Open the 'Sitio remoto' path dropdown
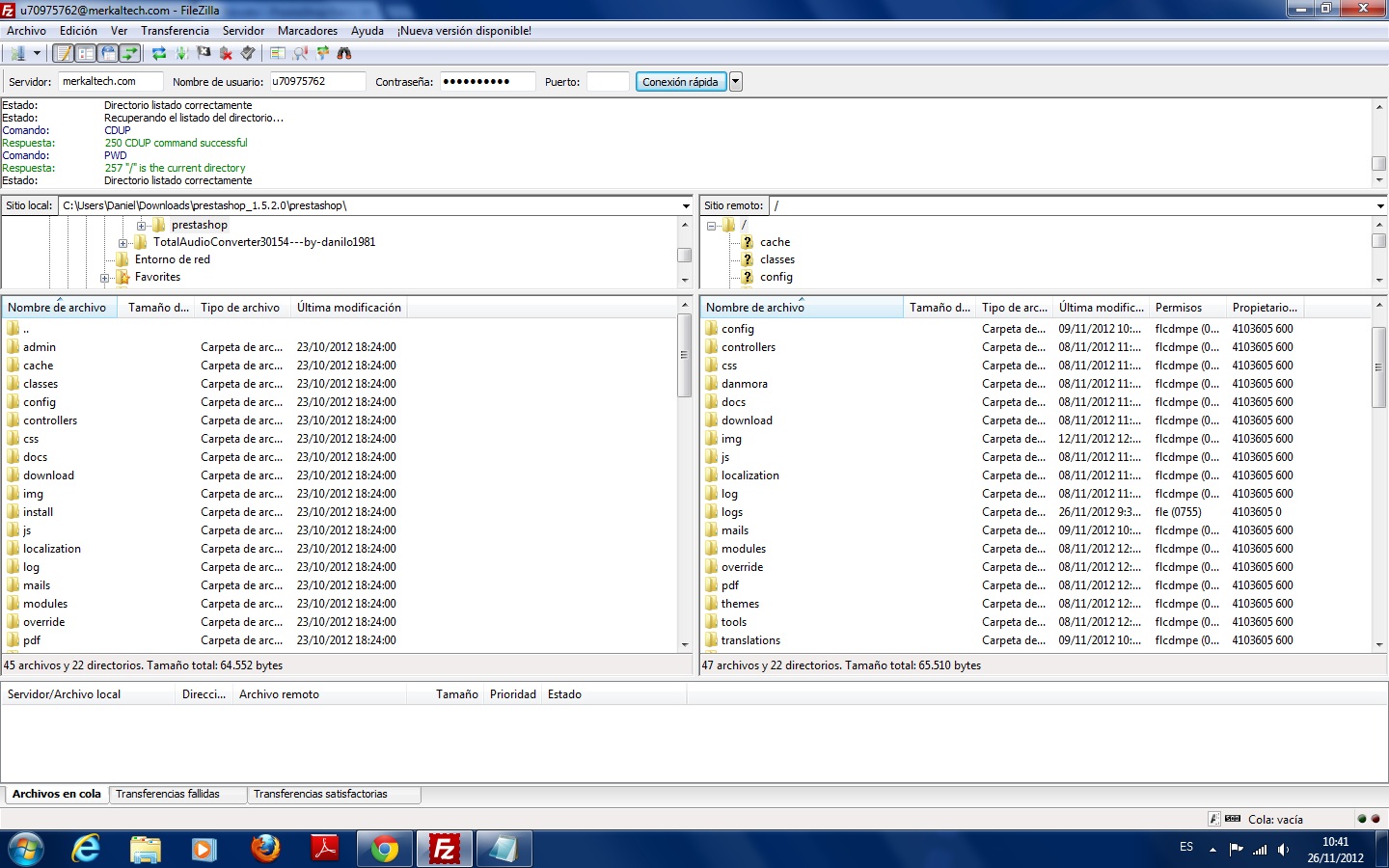 (1380, 205)
